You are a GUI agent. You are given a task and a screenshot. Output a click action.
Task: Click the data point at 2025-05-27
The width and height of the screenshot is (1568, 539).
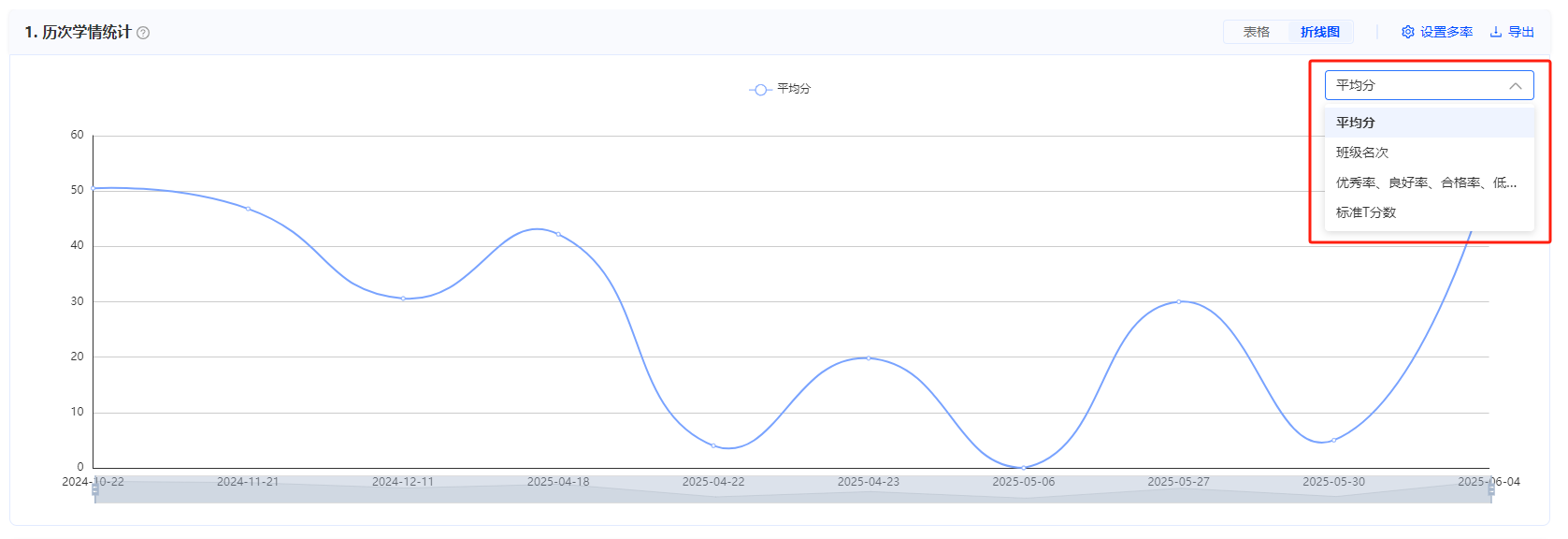1179,301
